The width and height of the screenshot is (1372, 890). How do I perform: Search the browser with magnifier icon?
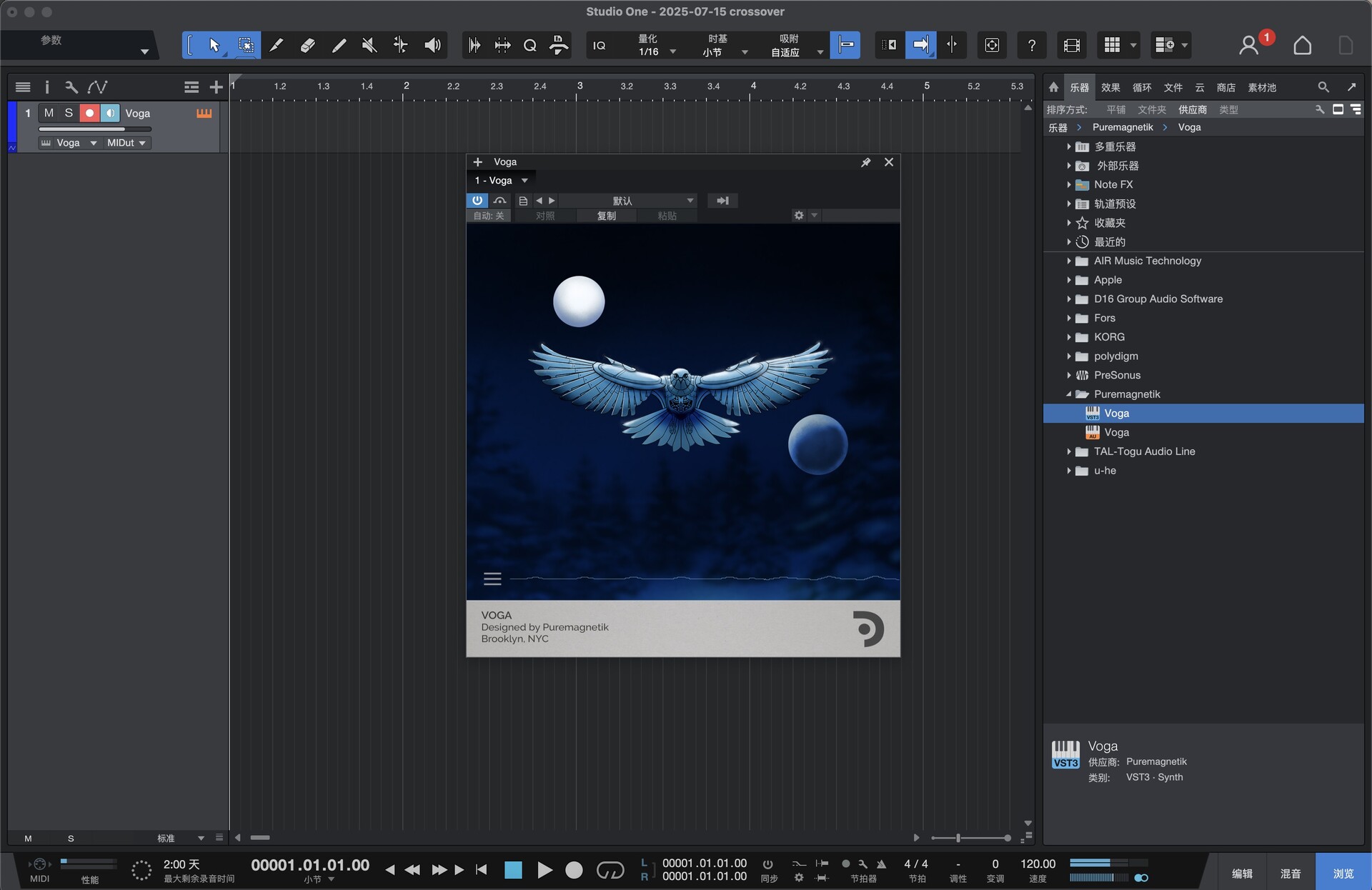click(x=1323, y=87)
